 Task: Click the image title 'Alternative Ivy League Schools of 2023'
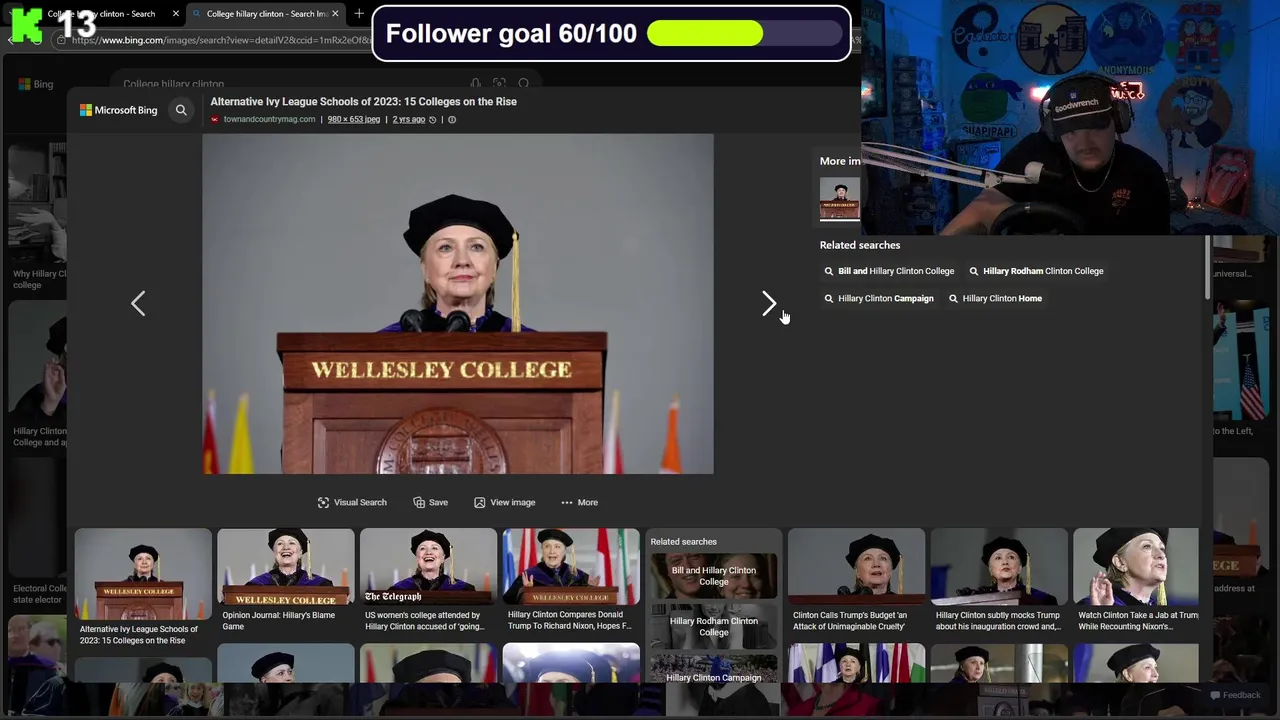363,101
